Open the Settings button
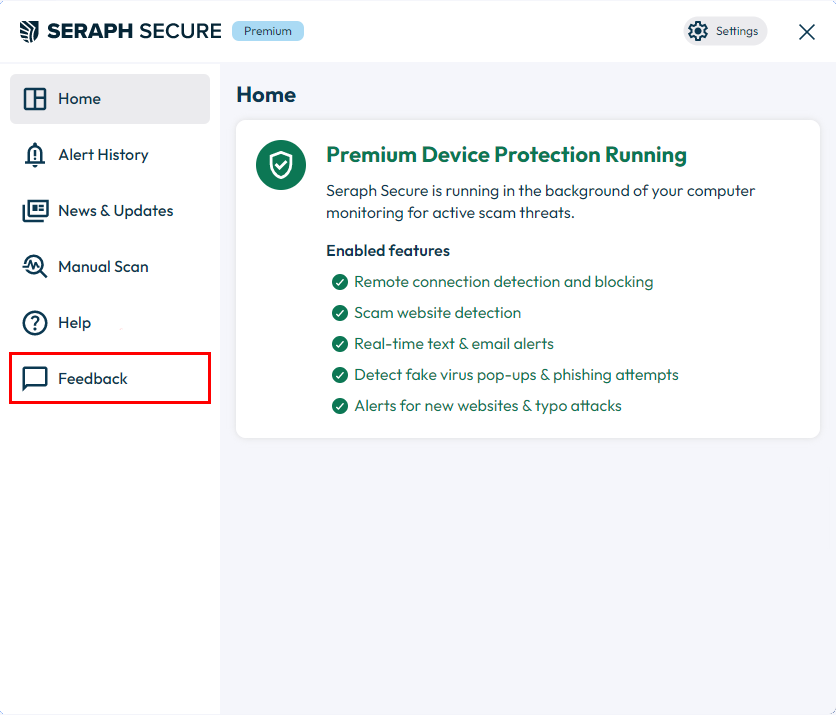836x715 pixels. pyautogui.click(x=725, y=31)
